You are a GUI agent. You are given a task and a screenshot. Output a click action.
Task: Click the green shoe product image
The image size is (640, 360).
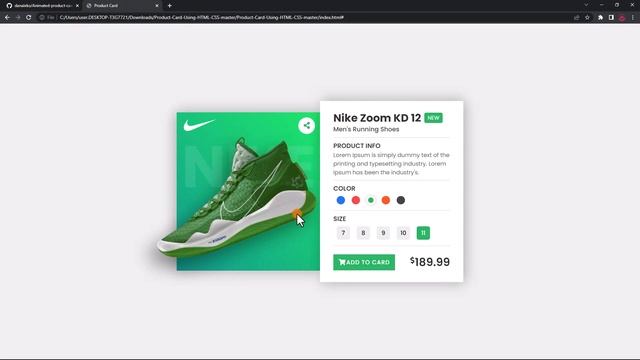coord(237,198)
